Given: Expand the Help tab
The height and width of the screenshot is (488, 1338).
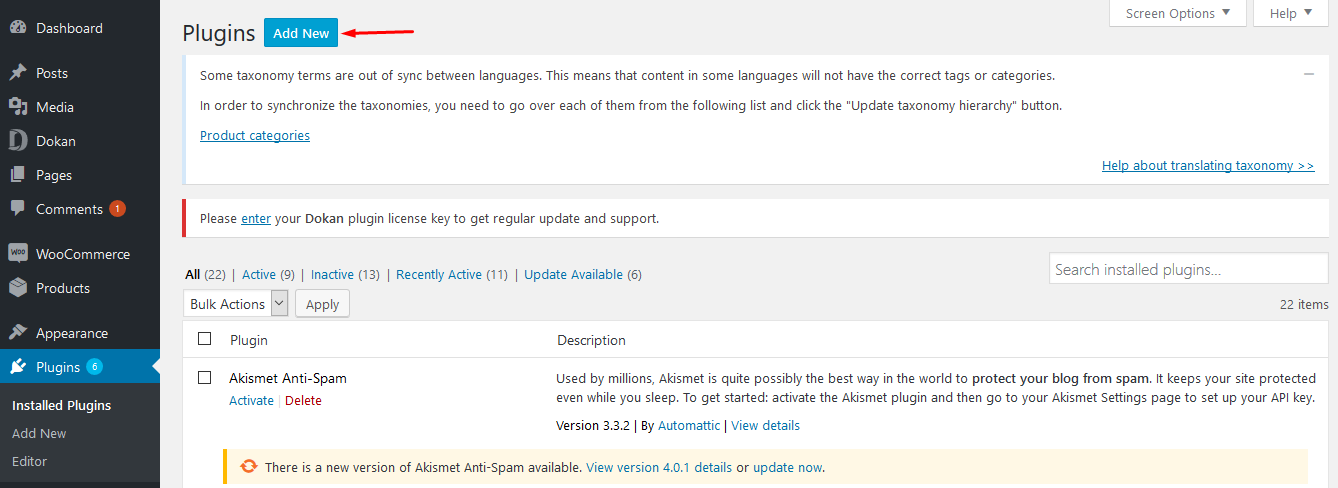Looking at the screenshot, I should [x=1291, y=13].
